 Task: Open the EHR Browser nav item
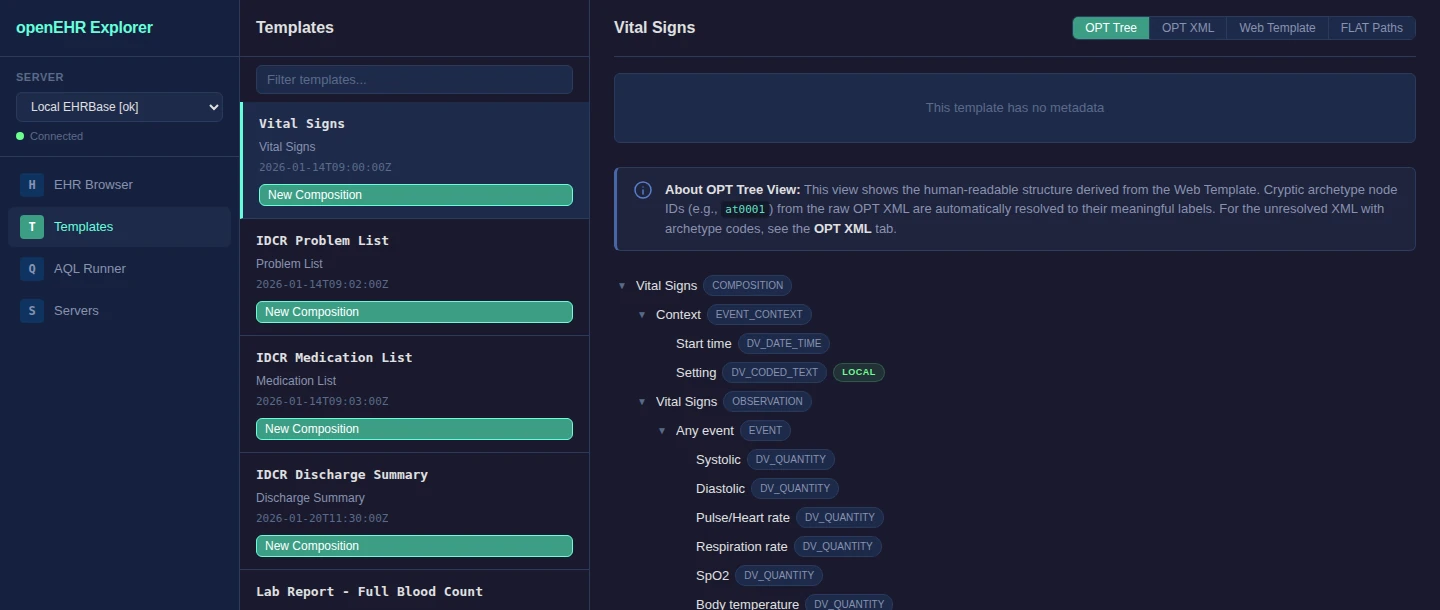119,185
